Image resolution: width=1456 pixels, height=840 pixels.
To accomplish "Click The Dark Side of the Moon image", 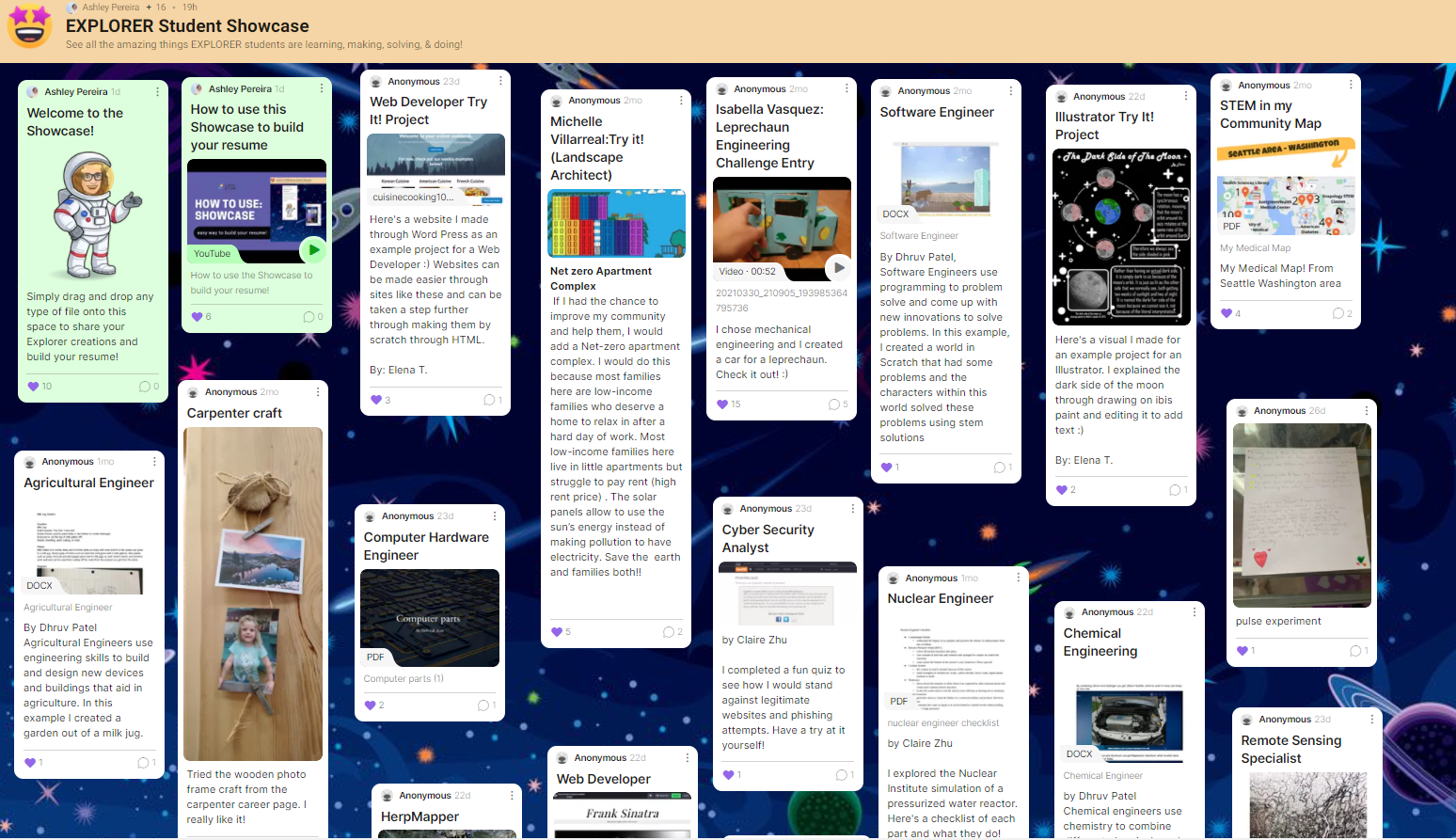I will pos(1121,235).
